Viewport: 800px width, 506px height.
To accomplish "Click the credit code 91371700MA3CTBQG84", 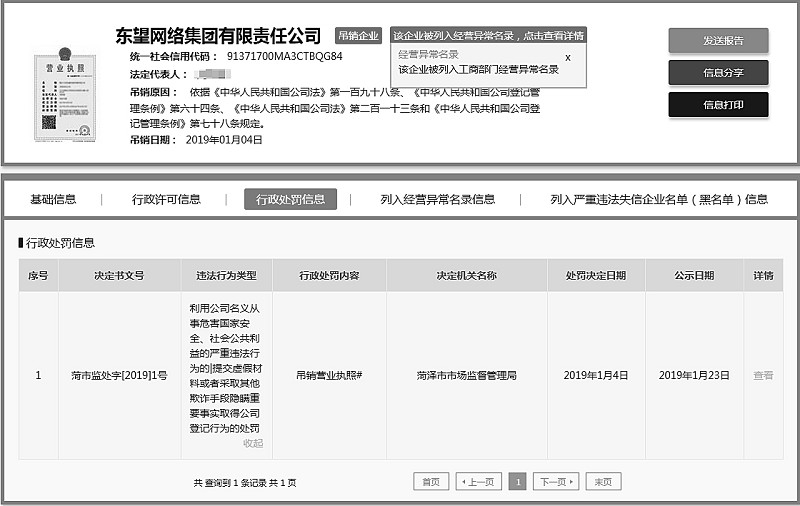I will (285, 56).
